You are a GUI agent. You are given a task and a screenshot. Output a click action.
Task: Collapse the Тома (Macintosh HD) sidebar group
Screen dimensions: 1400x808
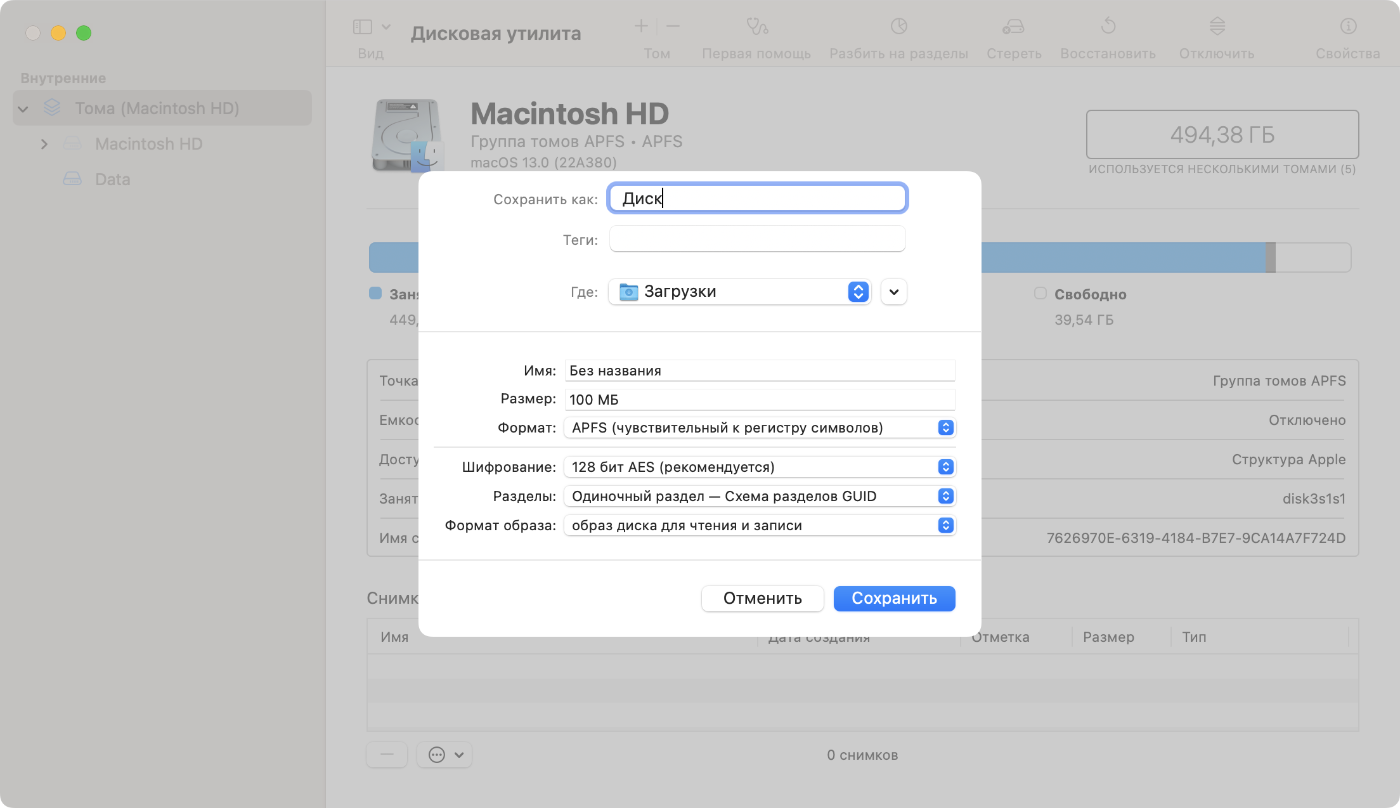point(23,109)
